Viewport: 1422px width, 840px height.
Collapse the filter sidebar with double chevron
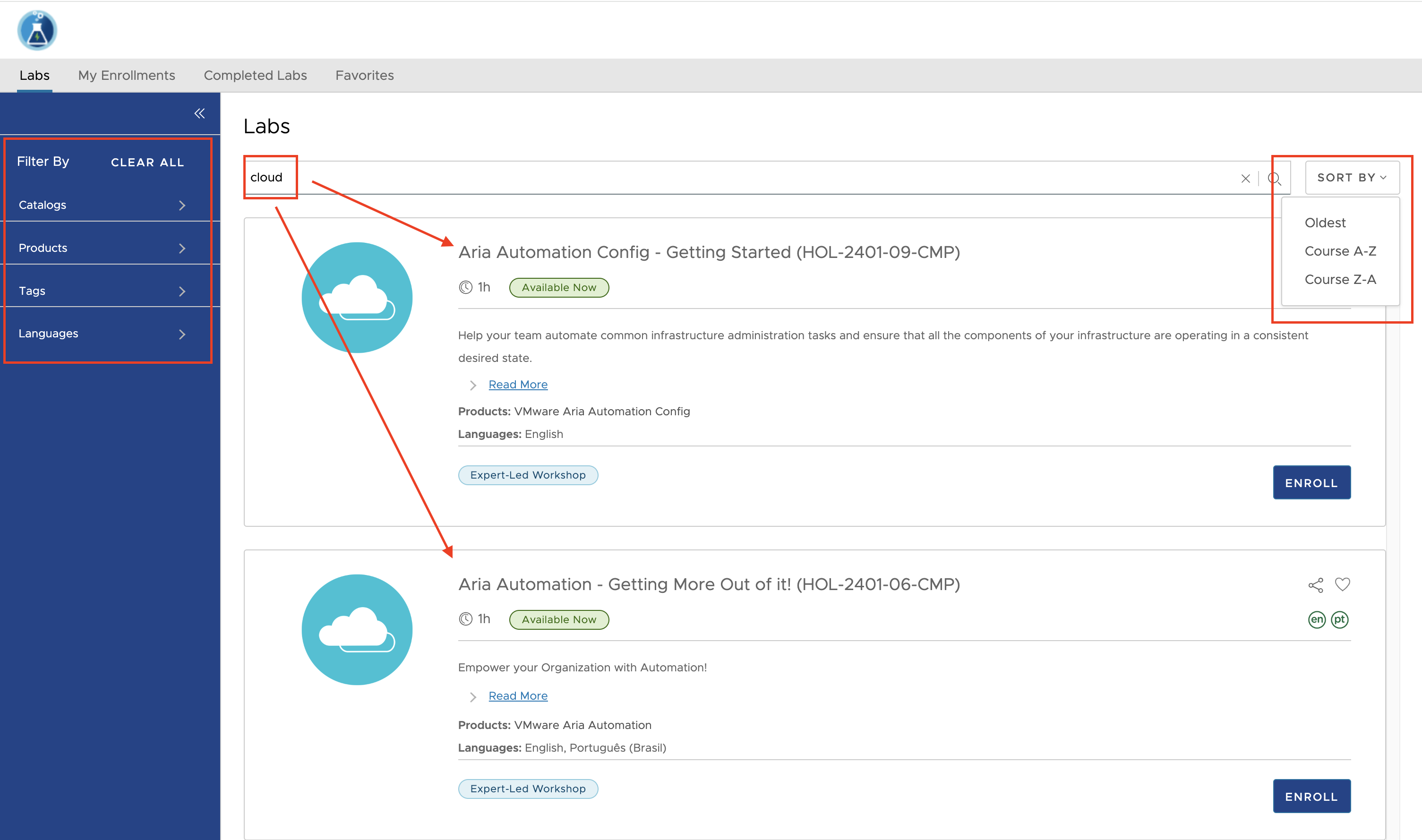(199, 113)
